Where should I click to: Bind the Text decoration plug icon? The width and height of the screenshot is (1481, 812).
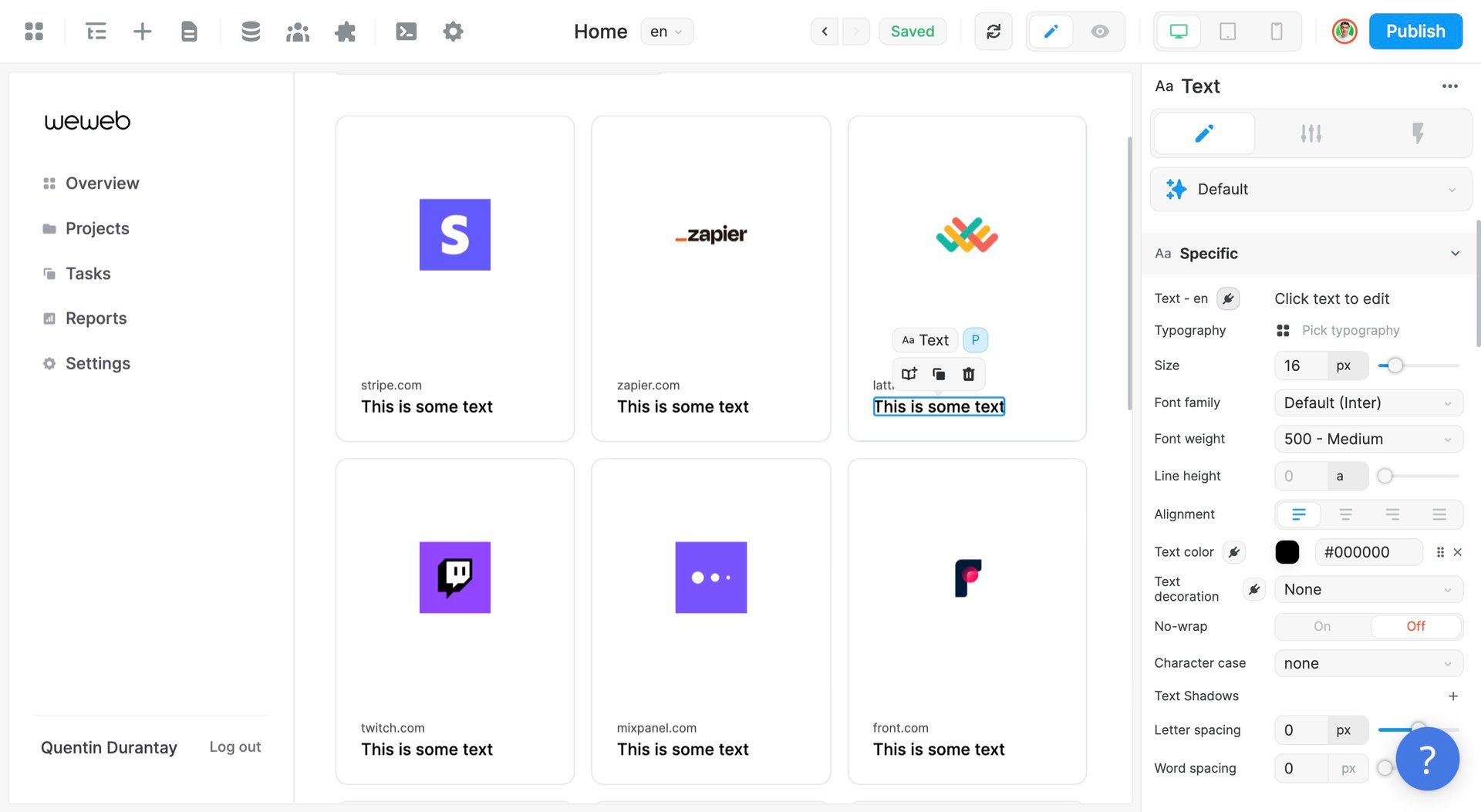1254,590
